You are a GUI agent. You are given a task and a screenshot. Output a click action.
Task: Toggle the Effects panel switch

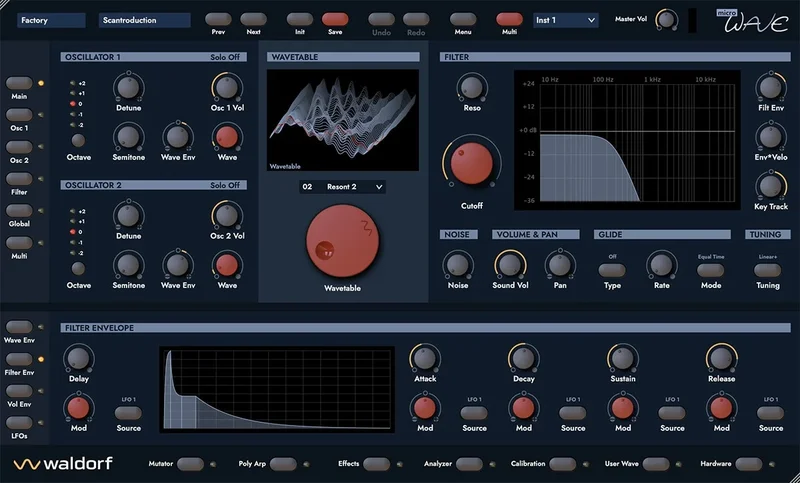pos(377,464)
